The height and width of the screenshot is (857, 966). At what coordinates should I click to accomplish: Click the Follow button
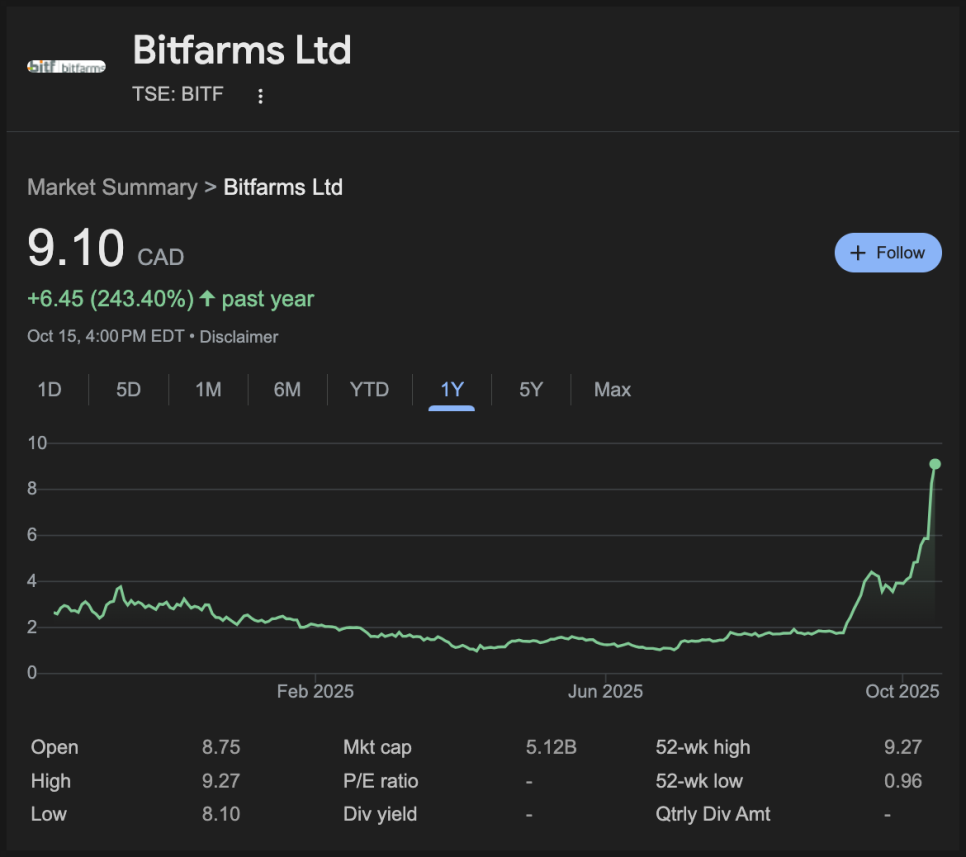coord(887,253)
